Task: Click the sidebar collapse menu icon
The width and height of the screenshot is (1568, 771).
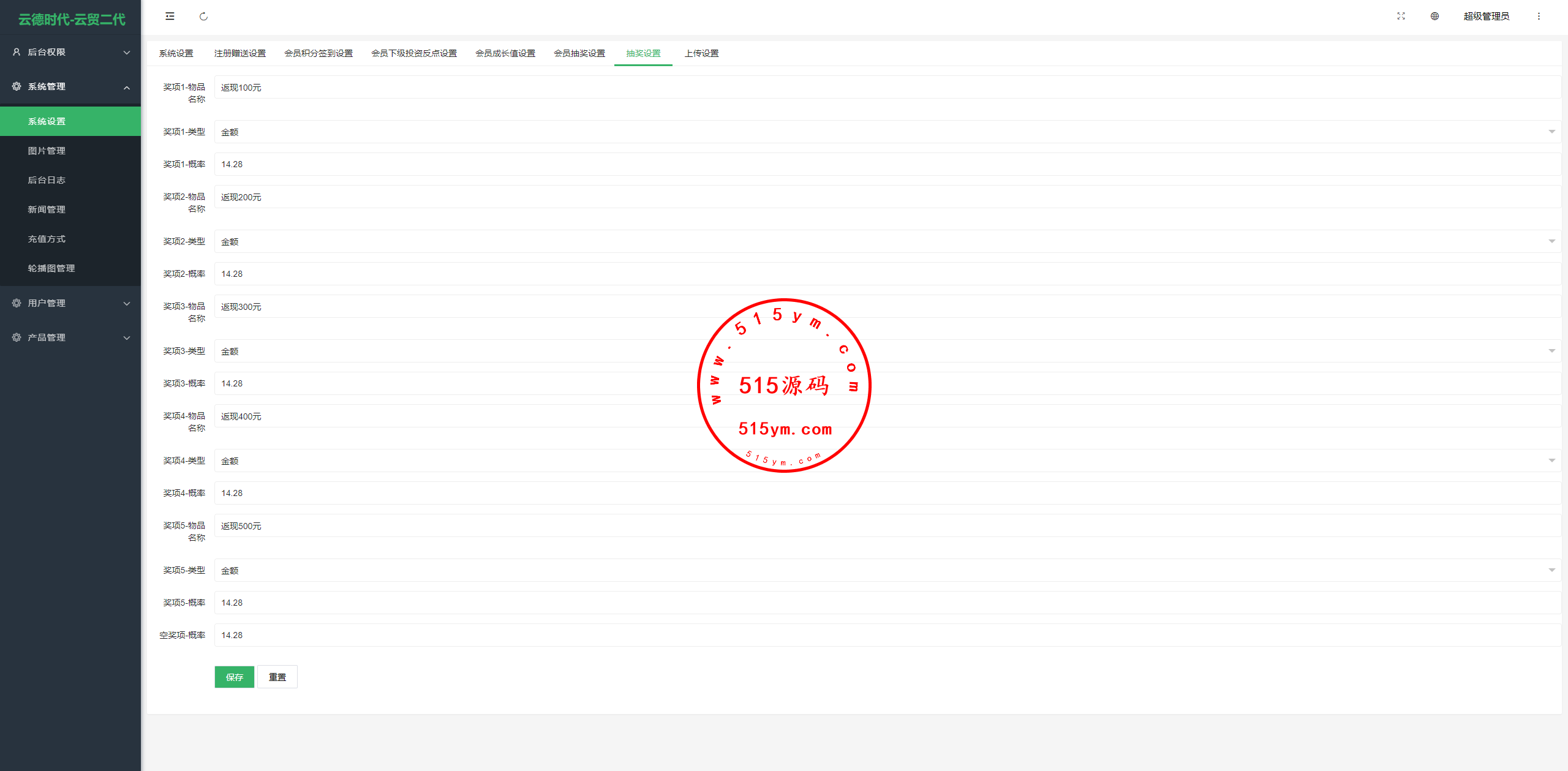Action: pyautogui.click(x=170, y=17)
